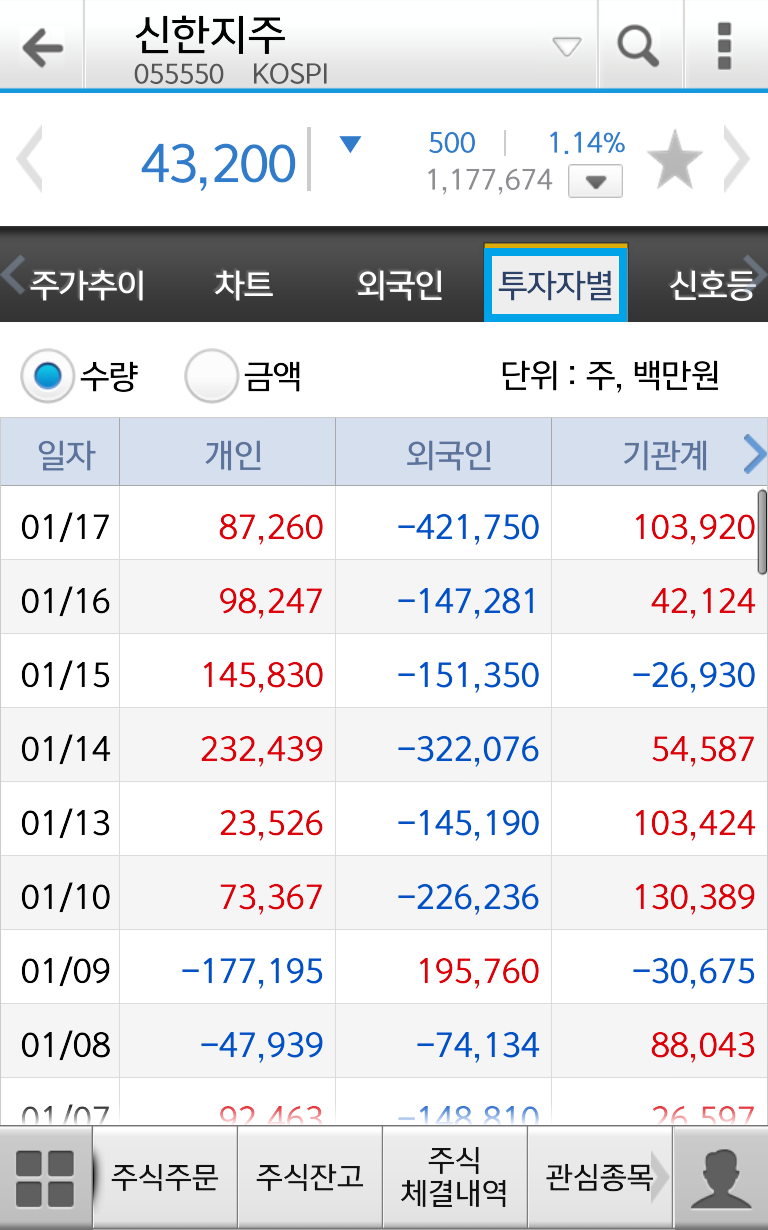Select the 01/14 data row
768x1230 pixels.
point(384,747)
